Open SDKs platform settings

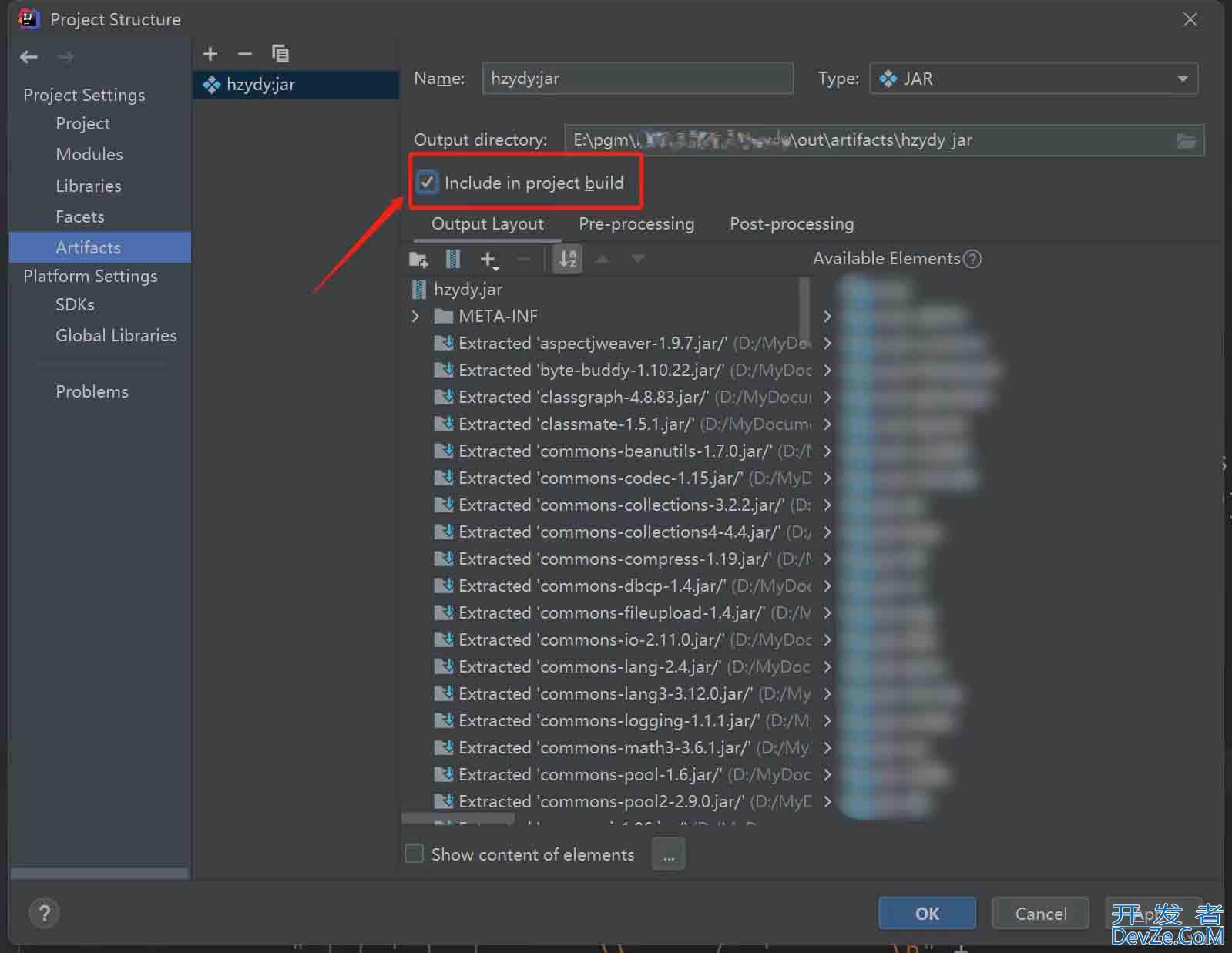(x=75, y=305)
